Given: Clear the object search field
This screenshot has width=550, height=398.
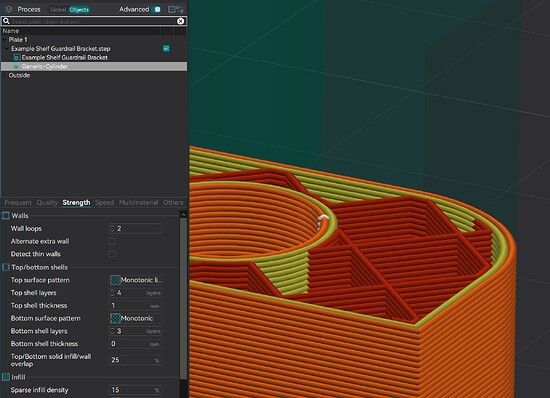Looking at the screenshot, I should pos(180,21).
